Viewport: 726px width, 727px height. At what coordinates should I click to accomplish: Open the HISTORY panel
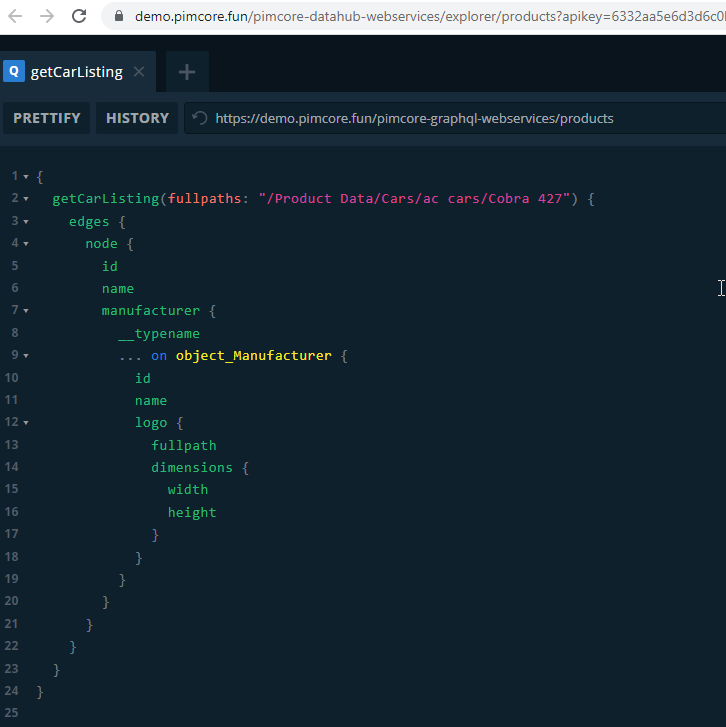tap(137, 118)
